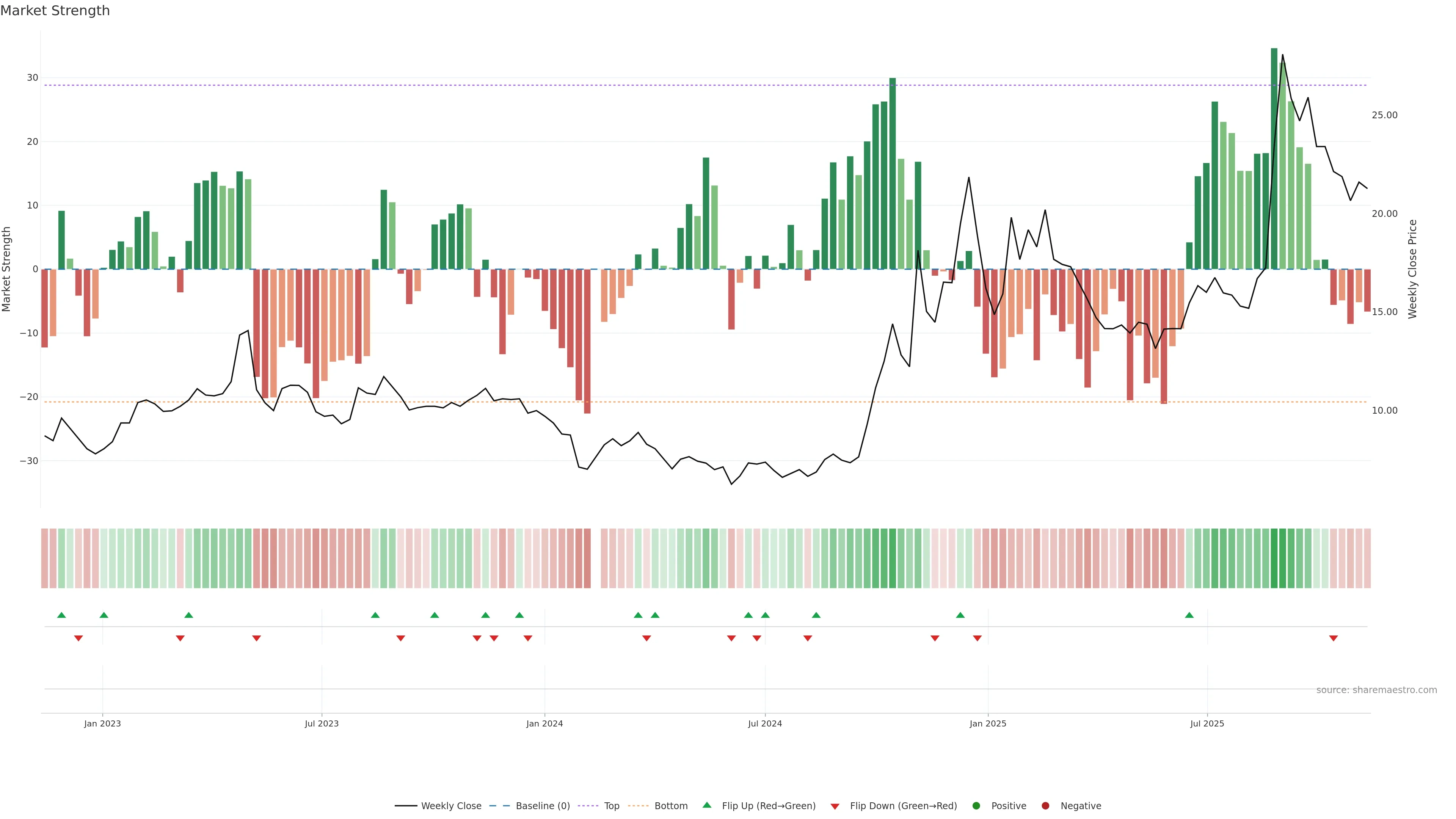Image resolution: width=1456 pixels, height=819 pixels.
Task: Click the dark red Negative legend dot
Action: 1045,806
